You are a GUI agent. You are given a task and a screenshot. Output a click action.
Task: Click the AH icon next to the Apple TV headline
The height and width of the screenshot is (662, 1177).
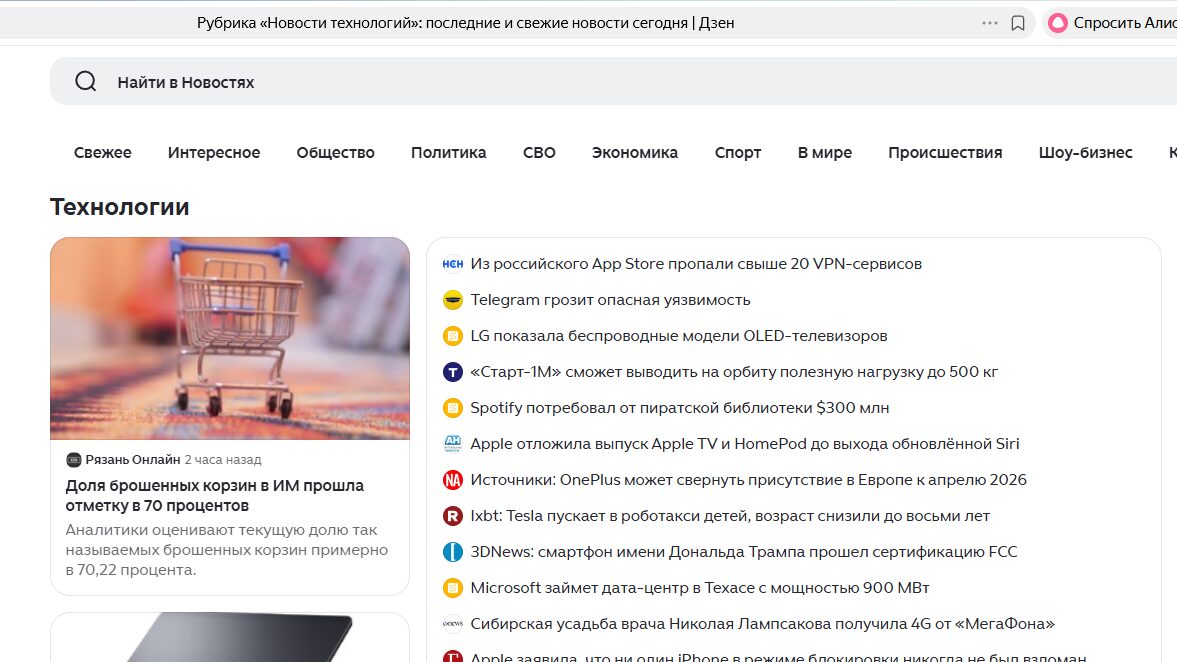click(452, 443)
